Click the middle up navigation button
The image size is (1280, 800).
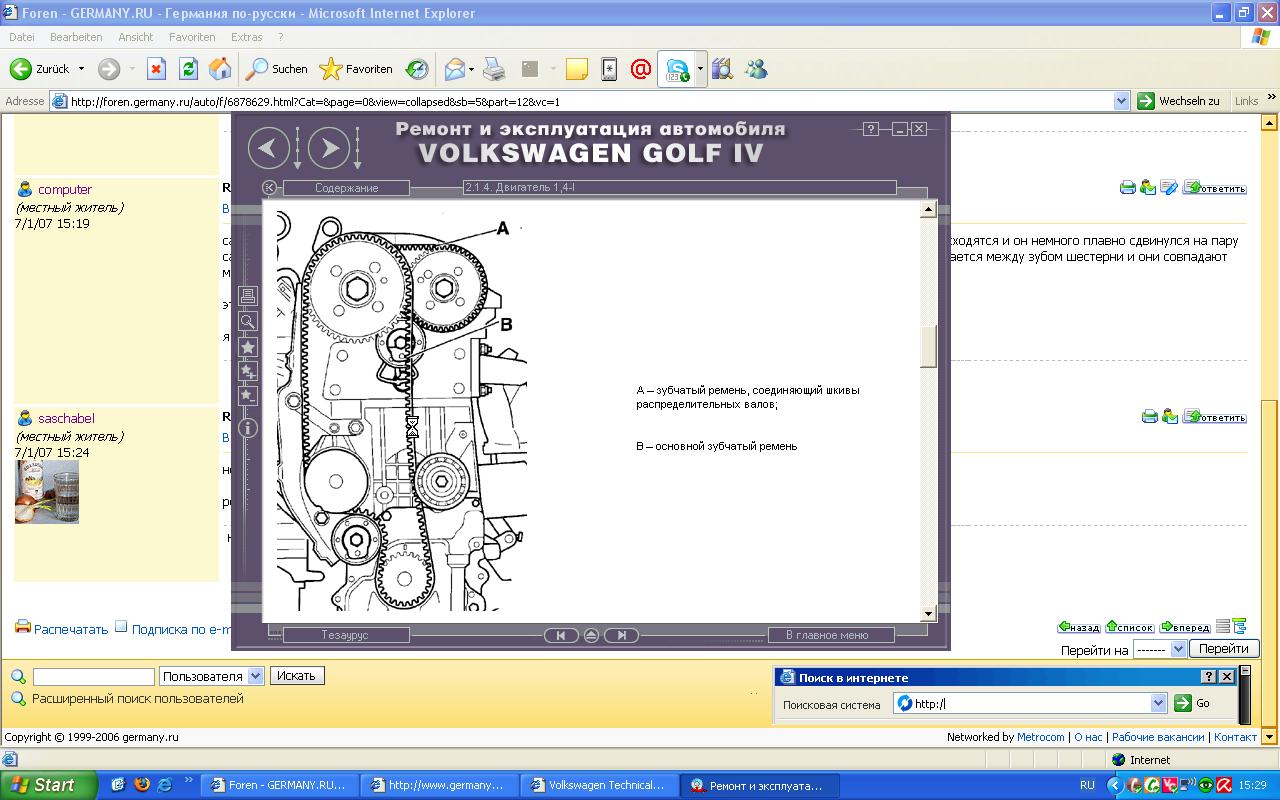[x=591, y=635]
